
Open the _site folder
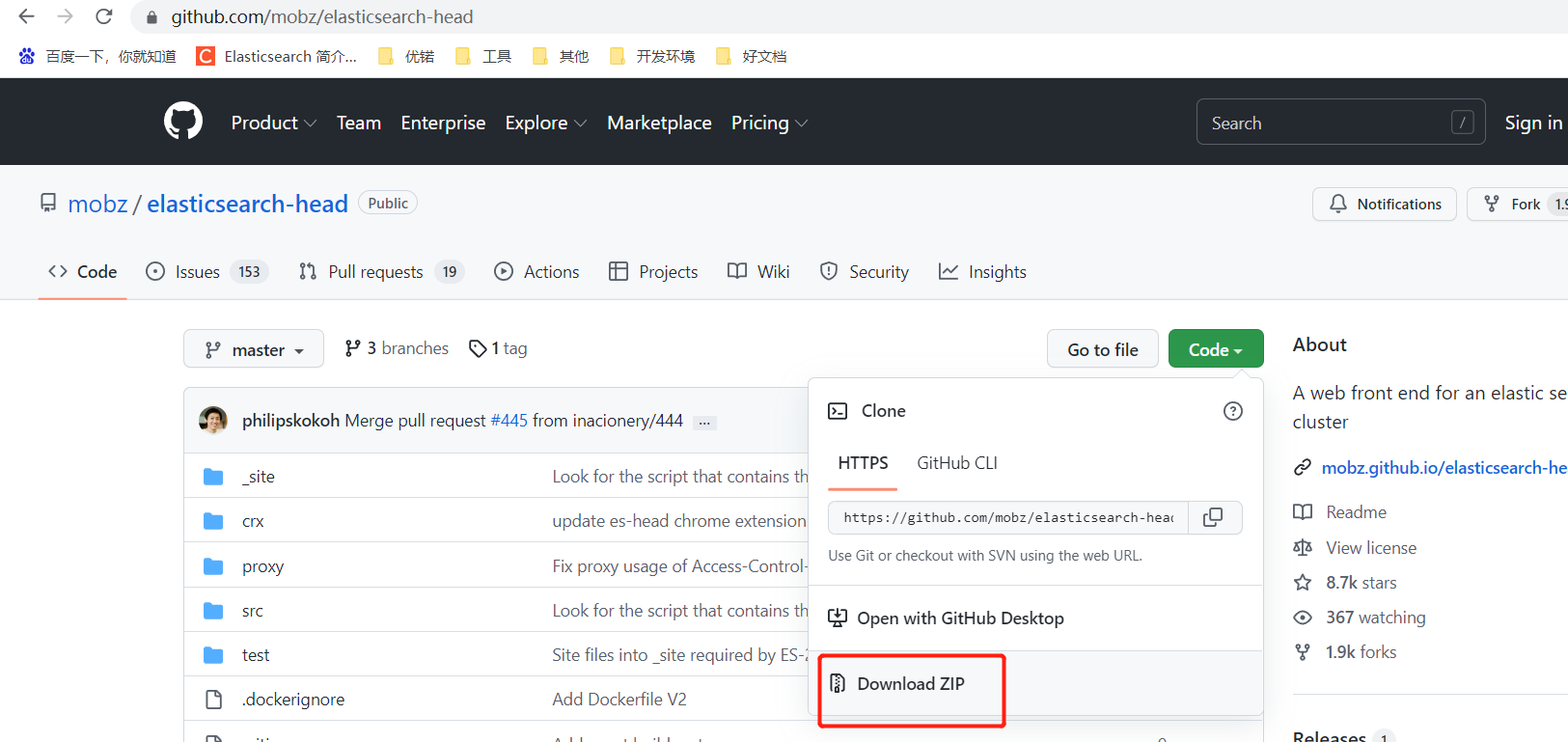point(259,477)
